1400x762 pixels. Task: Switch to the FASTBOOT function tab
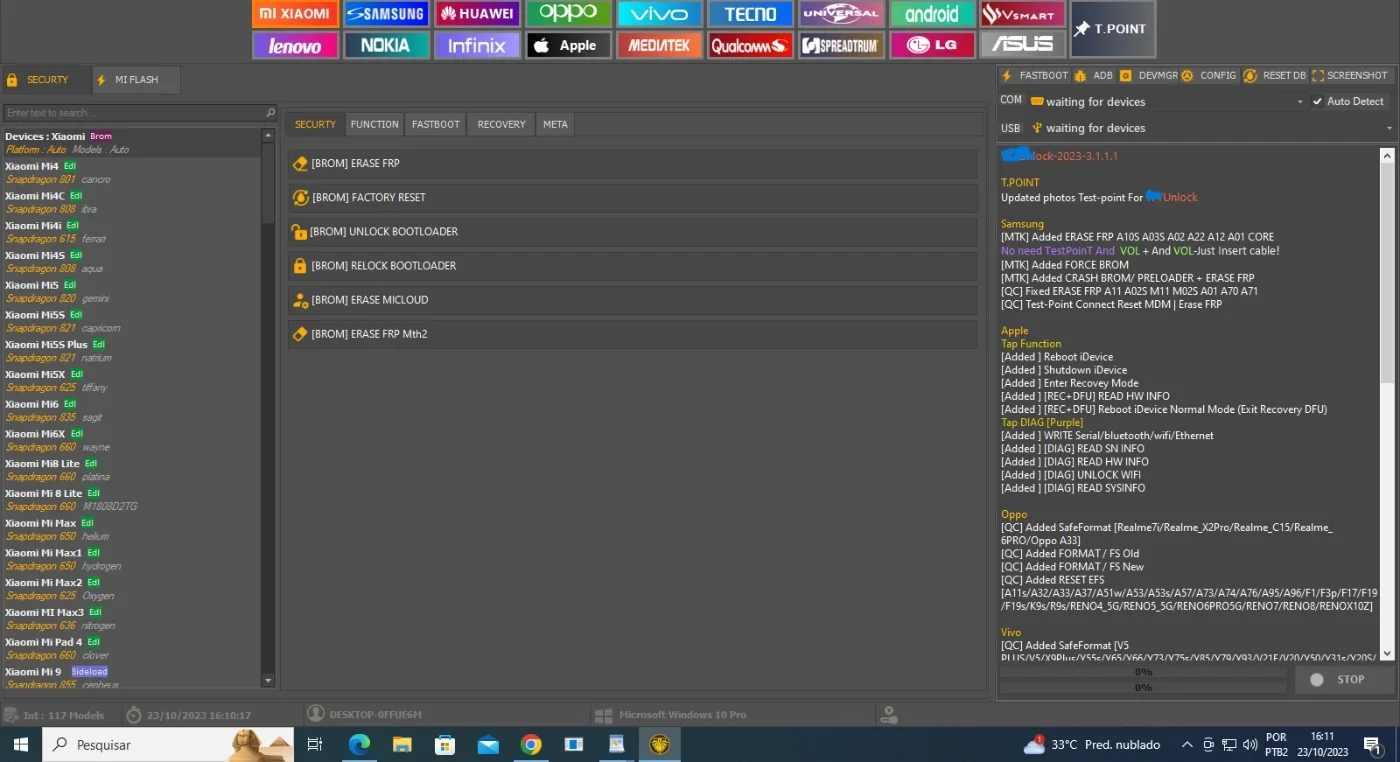pyautogui.click(x=436, y=124)
